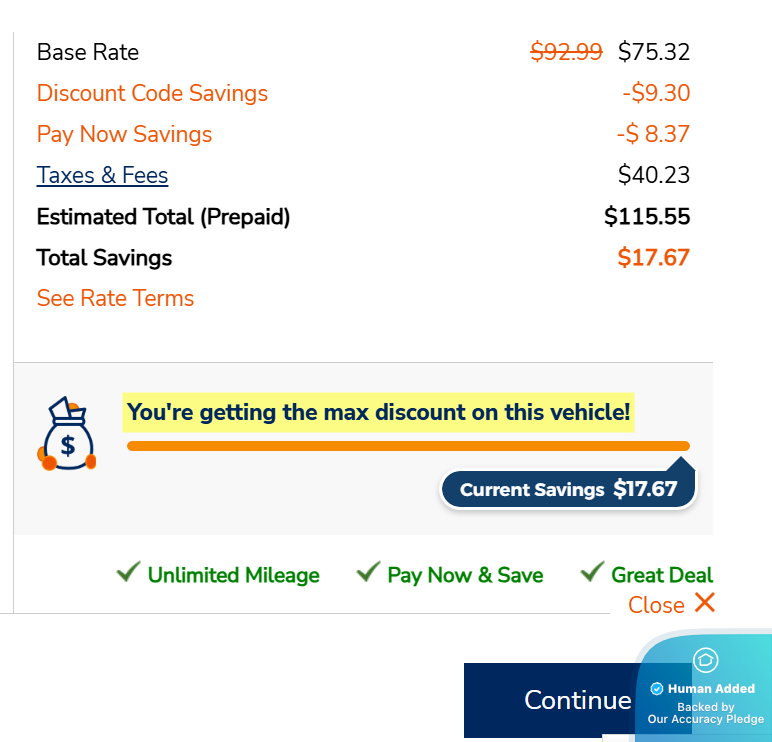Click the Pay Now Savings label
The image size is (772, 742).
coord(124,135)
